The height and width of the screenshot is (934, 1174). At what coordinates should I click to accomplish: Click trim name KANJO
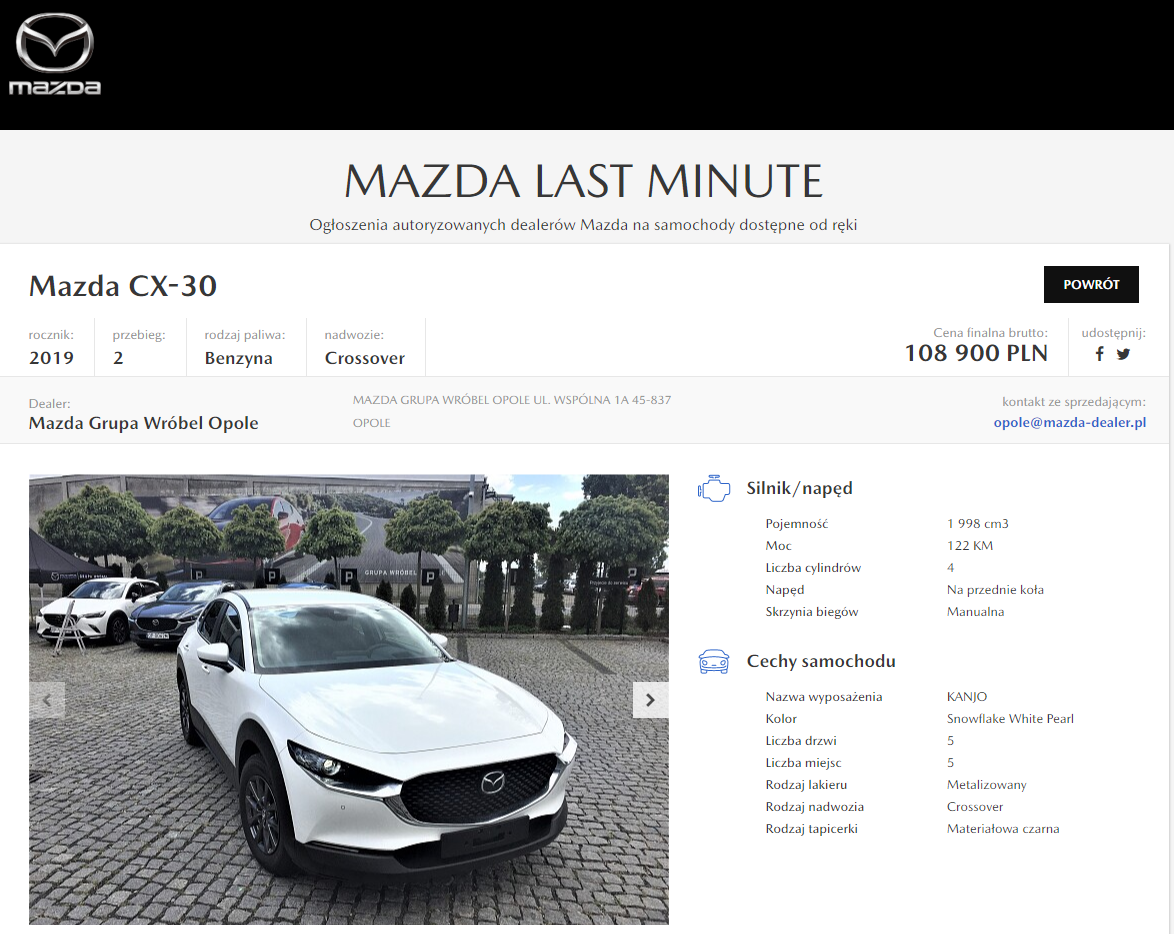(967, 697)
